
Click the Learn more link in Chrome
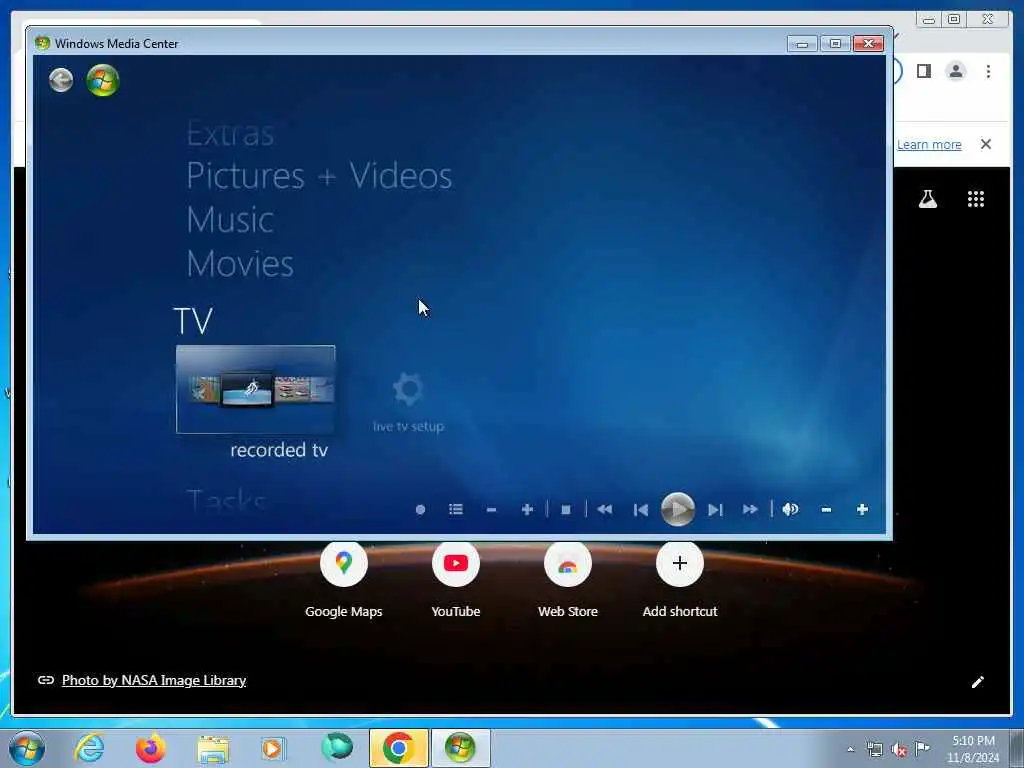pos(929,144)
